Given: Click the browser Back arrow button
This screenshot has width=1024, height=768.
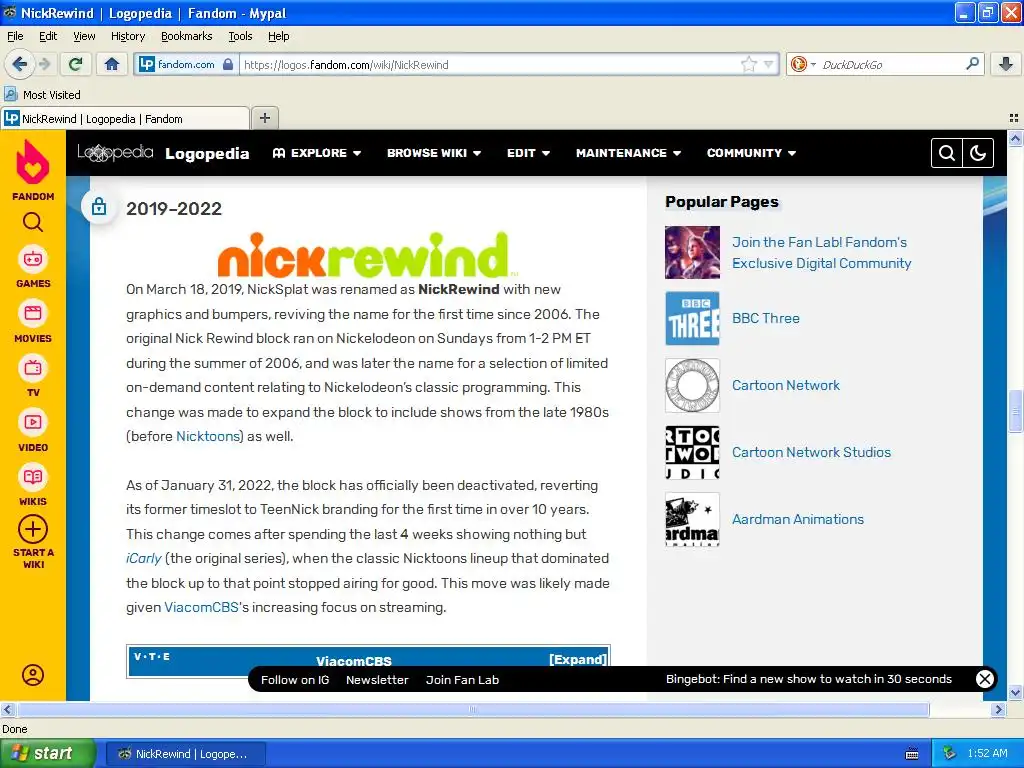Looking at the screenshot, I should 20,64.
